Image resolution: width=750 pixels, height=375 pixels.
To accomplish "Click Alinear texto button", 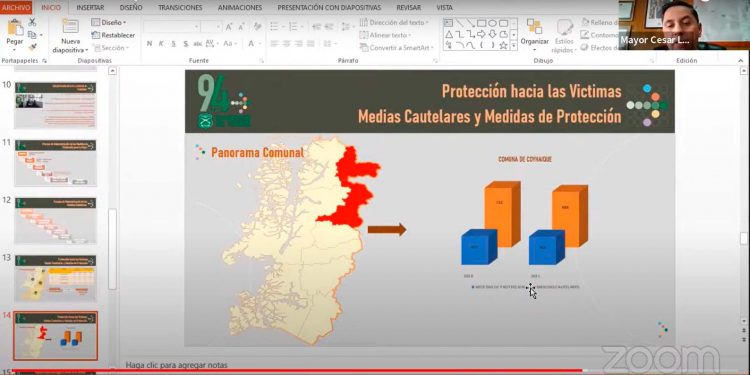I will point(386,35).
